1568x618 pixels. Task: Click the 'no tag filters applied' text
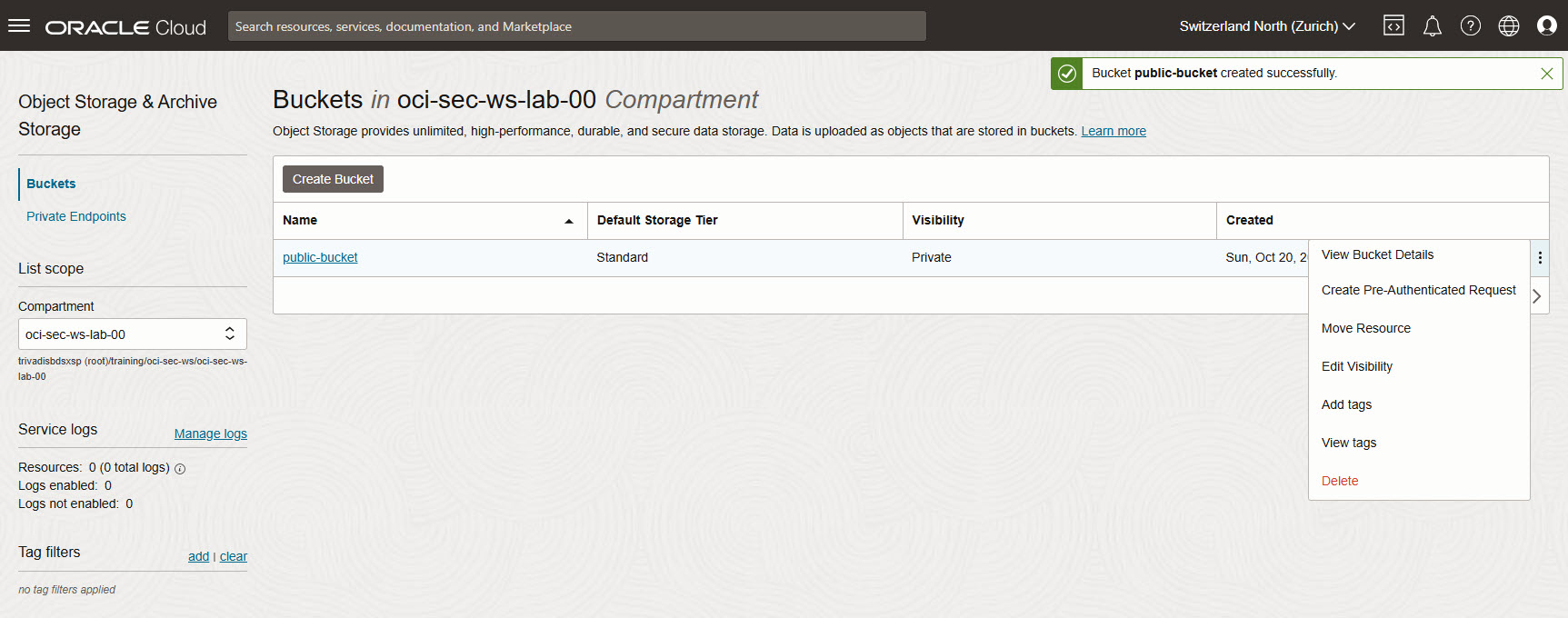point(67,590)
